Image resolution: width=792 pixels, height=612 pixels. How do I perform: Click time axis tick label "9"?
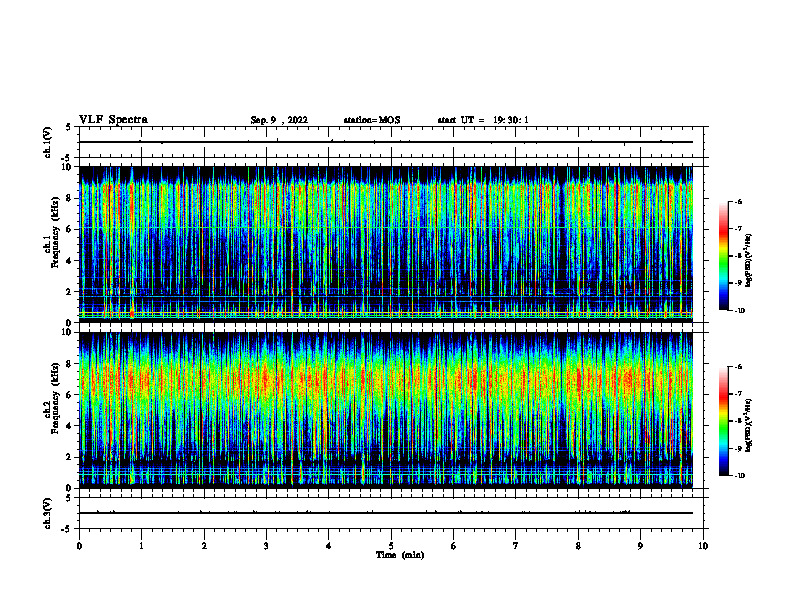(x=640, y=546)
